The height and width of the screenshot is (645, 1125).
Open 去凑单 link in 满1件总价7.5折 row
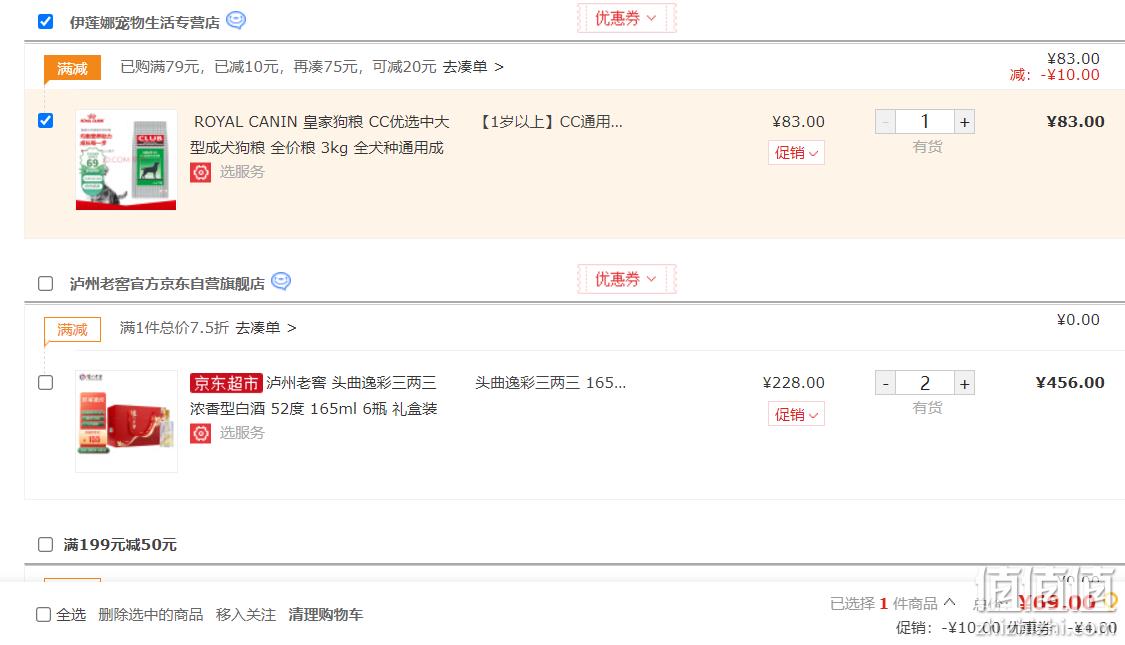(x=265, y=328)
